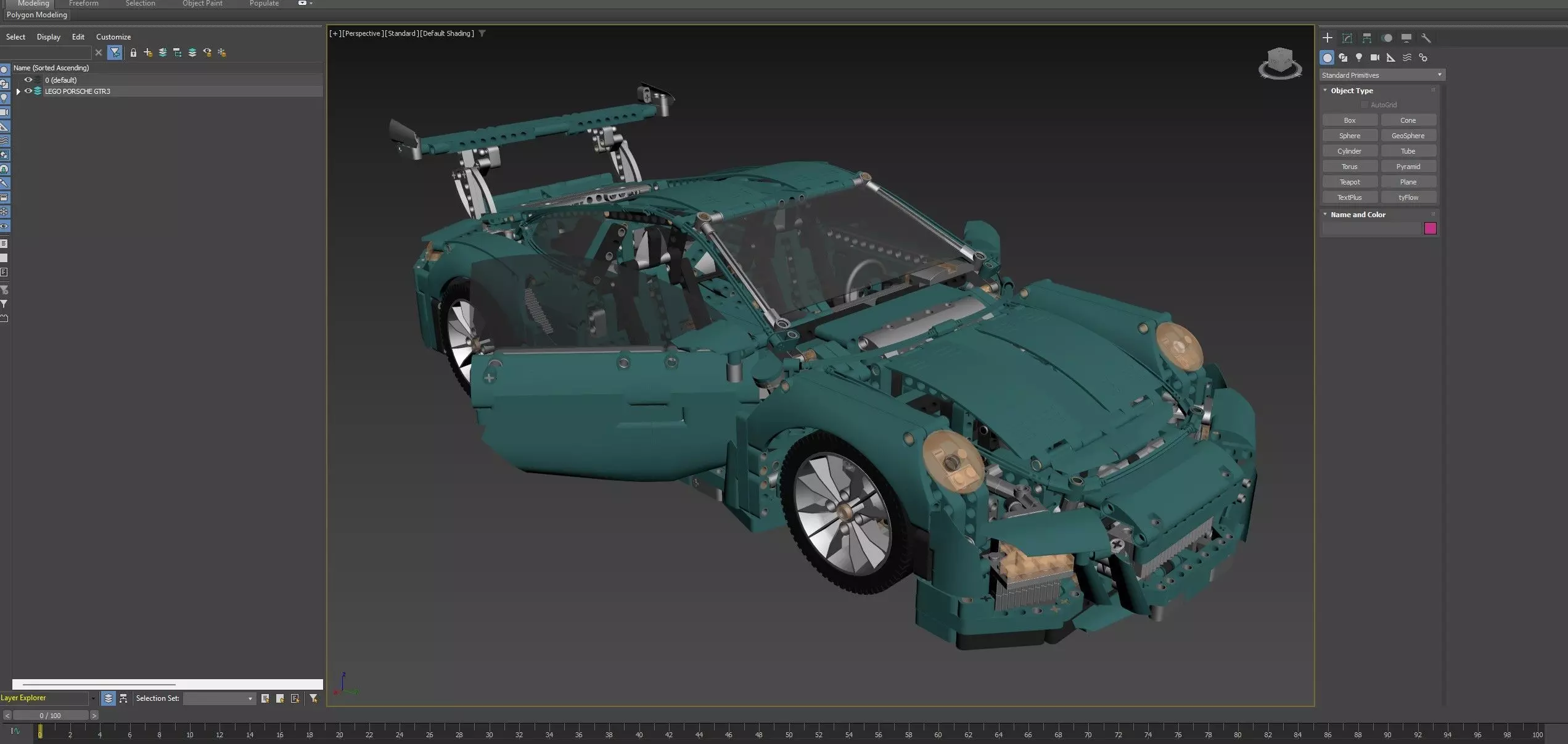
Task: Select the Shapes category in Create panel
Action: click(x=1343, y=57)
